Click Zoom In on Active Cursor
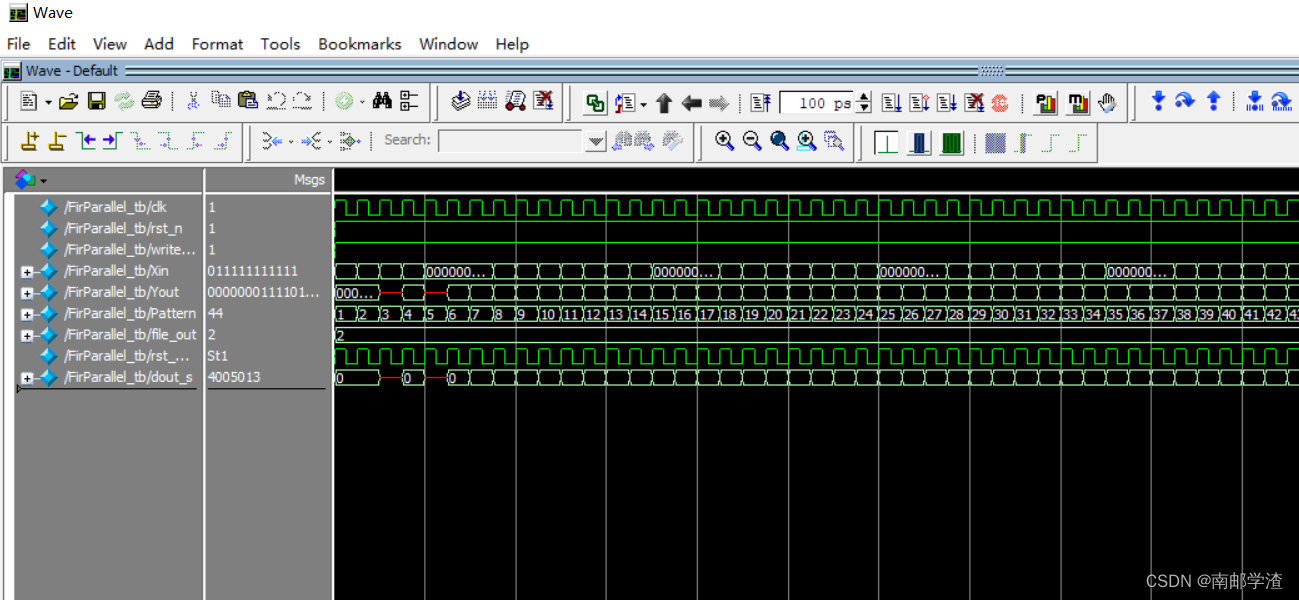1299x600 pixels. click(806, 141)
